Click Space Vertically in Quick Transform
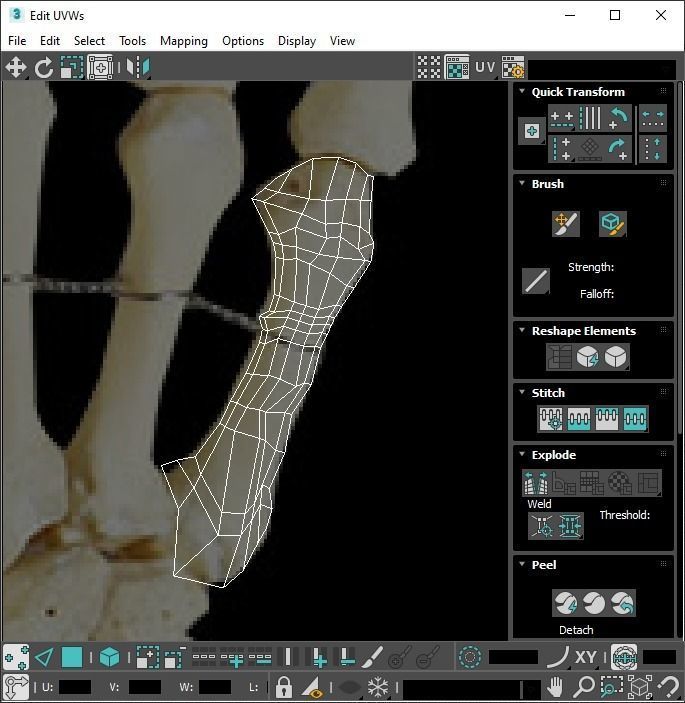 pyautogui.click(x=653, y=149)
